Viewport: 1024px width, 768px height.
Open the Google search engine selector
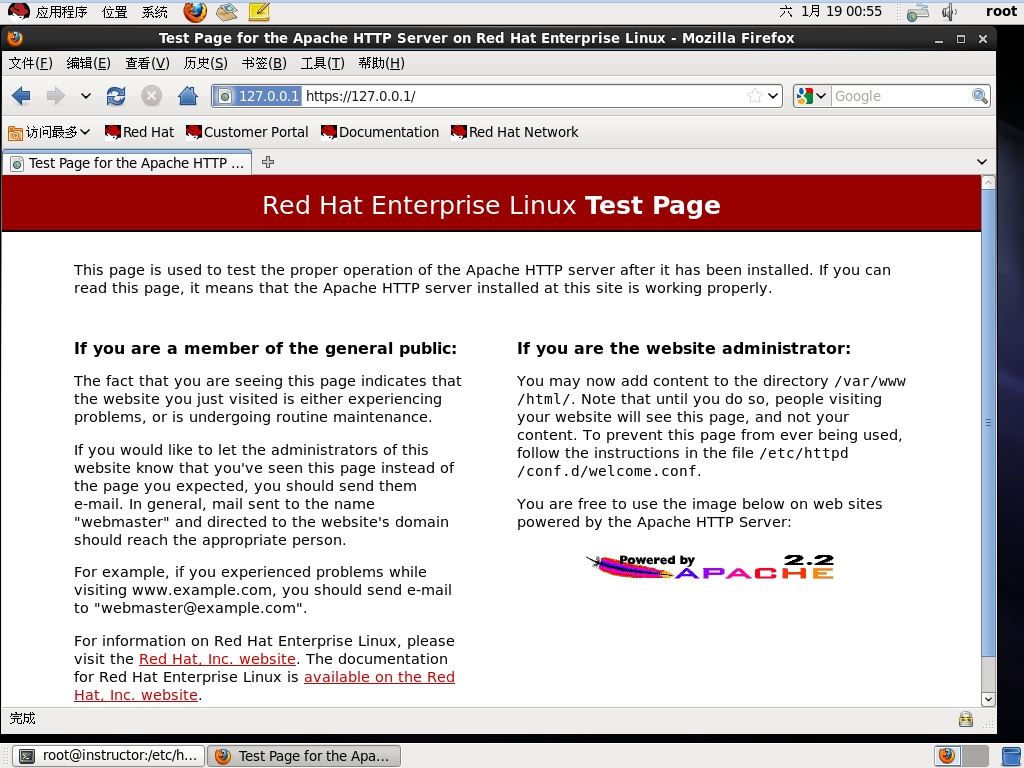click(x=812, y=96)
